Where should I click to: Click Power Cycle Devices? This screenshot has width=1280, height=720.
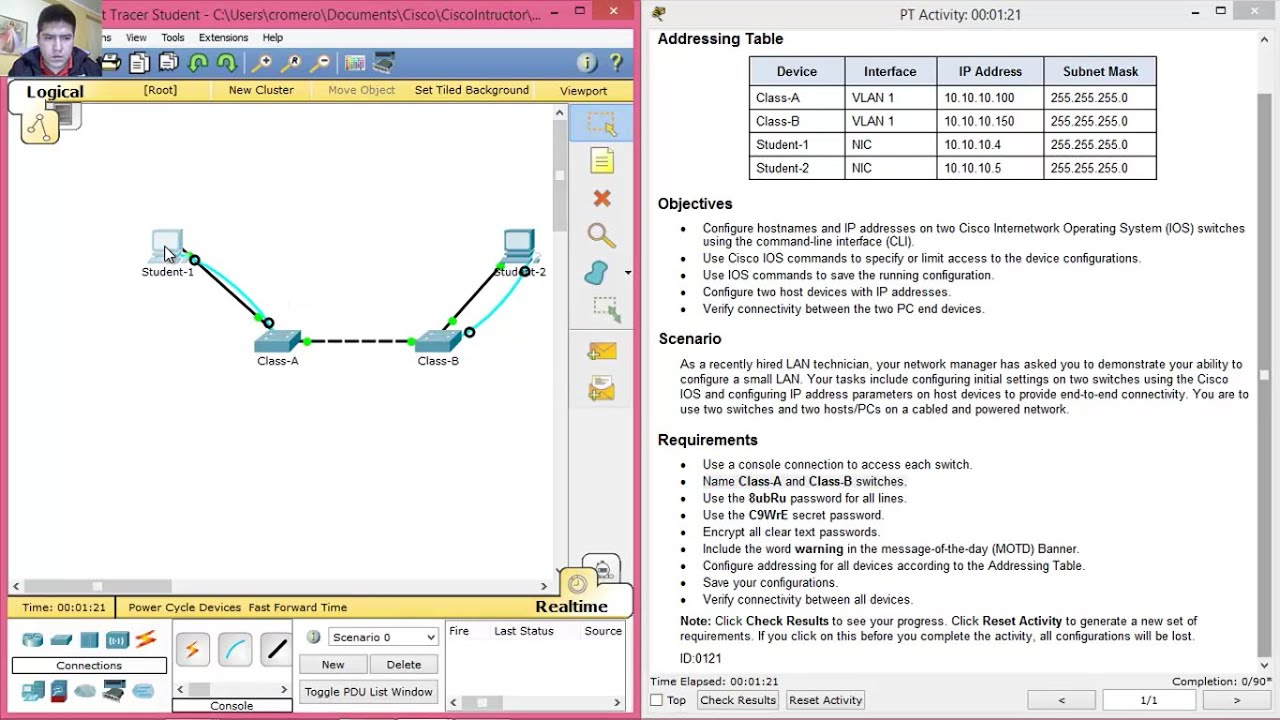184,607
